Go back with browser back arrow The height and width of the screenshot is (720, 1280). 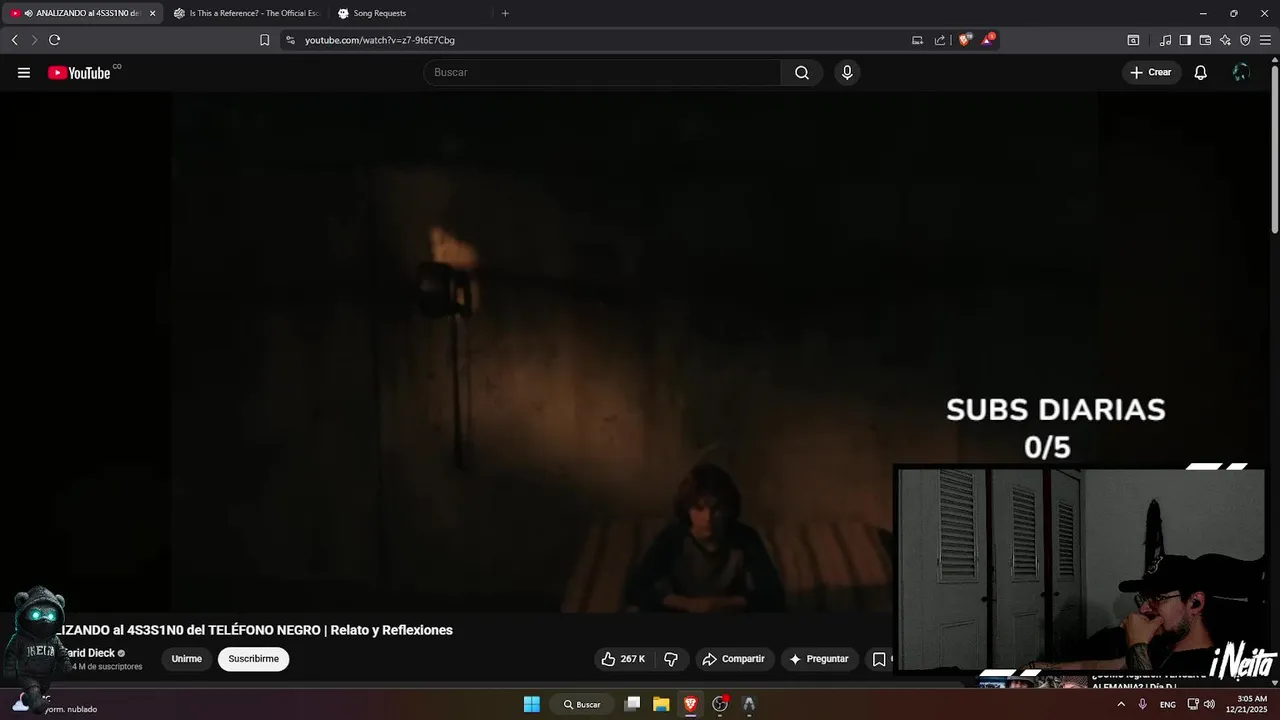click(x=14, y=40)
